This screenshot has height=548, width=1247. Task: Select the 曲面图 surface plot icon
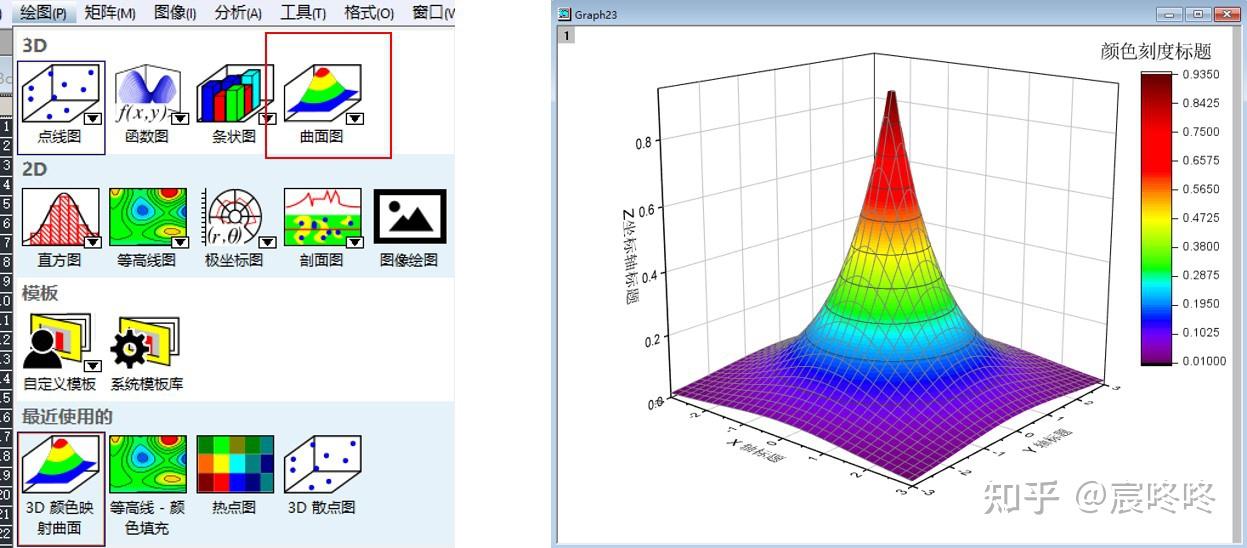click(322, 94)
